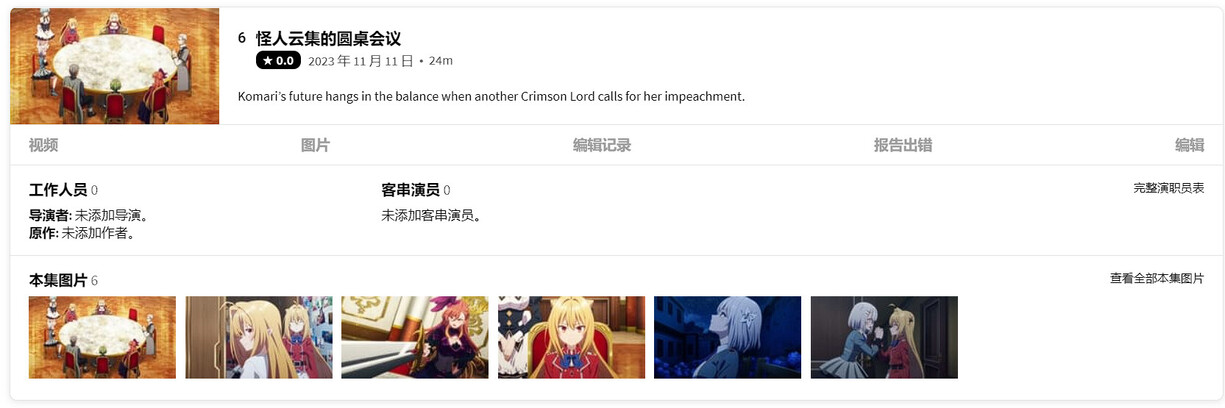Click the air date 2023 年 11 月 11 日

361,61
